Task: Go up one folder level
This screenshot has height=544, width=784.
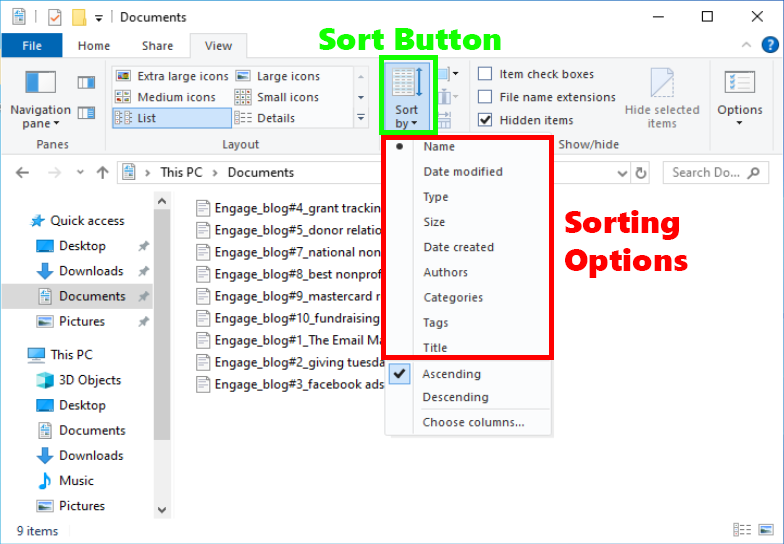Action: pos(102,172)
